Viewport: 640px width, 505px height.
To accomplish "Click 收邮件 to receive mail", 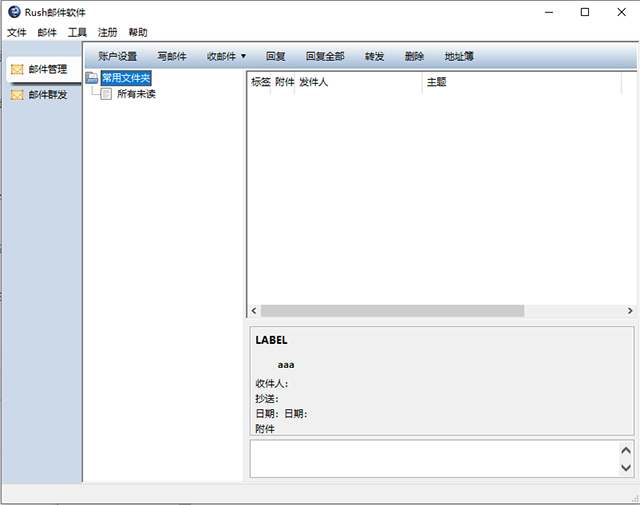I will point(221,56).
